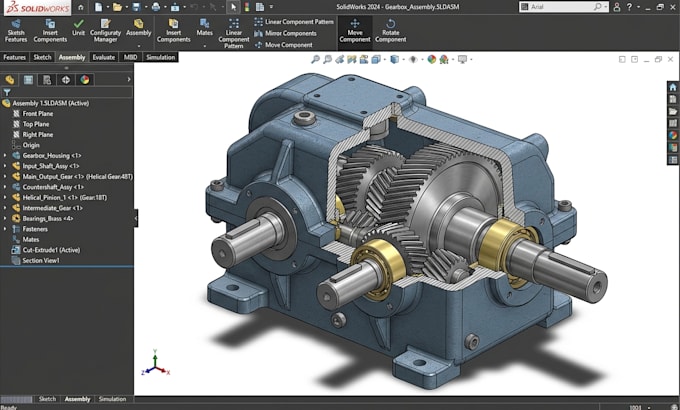The image size is (680, 410).
Task: Select Cut-Extrude1 (Active) in the tree
Action: (51, 250)
